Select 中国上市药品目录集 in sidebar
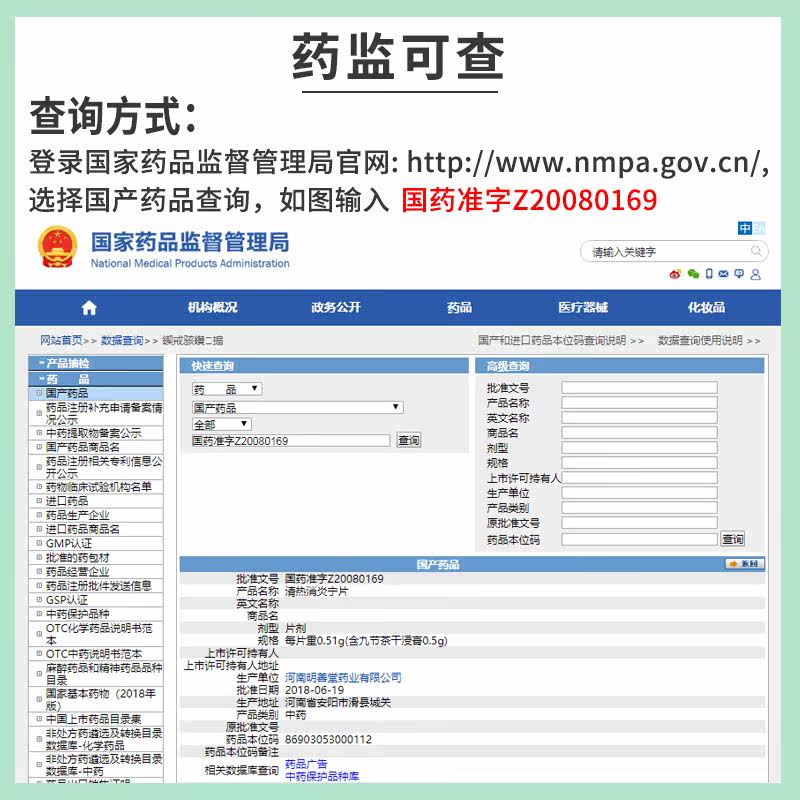This screenshot has height=800, width=800. (96, 719)
